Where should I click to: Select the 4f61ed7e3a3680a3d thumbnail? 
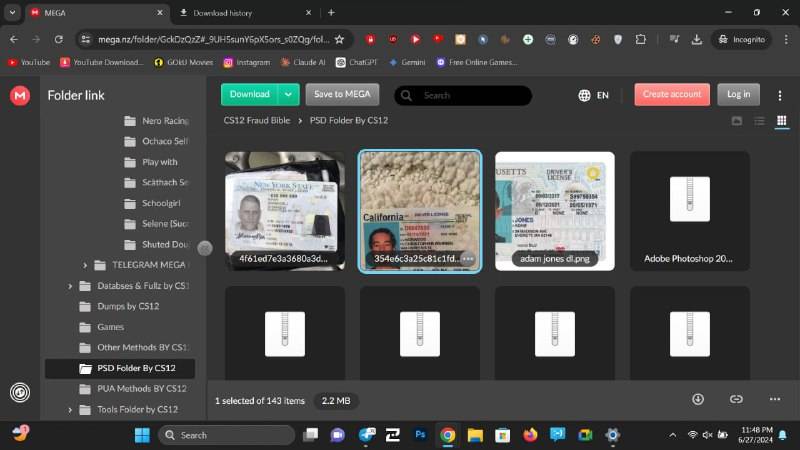[285, 211]
